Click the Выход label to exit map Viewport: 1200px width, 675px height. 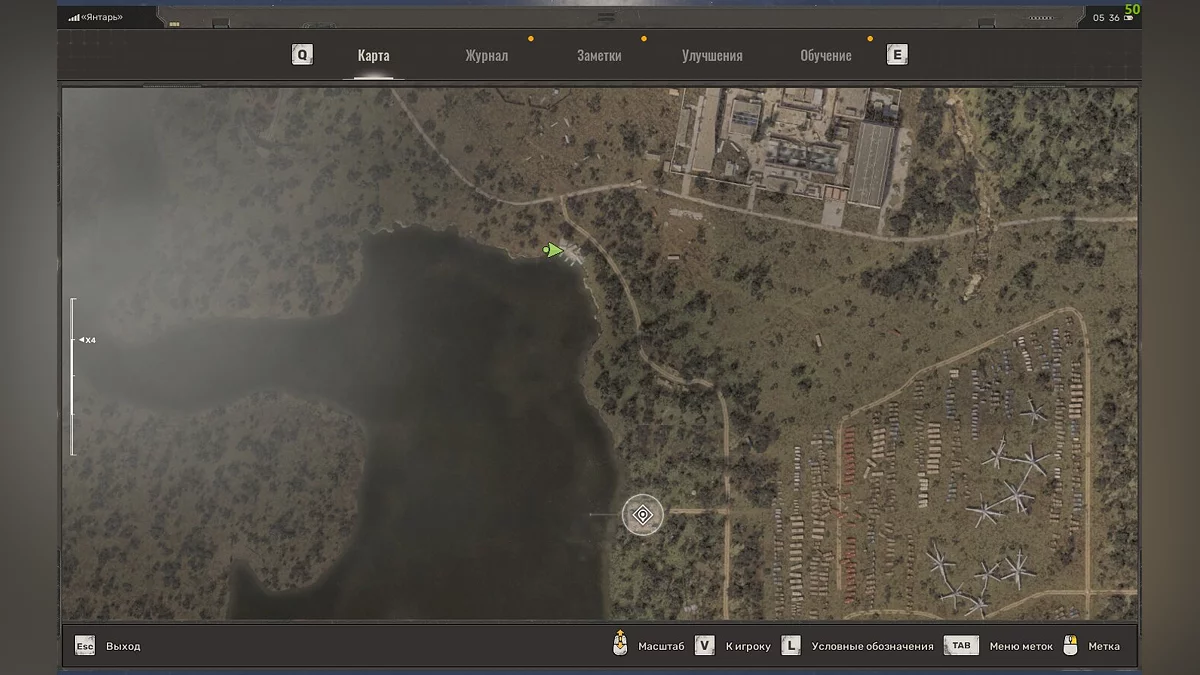coord(123,647)
